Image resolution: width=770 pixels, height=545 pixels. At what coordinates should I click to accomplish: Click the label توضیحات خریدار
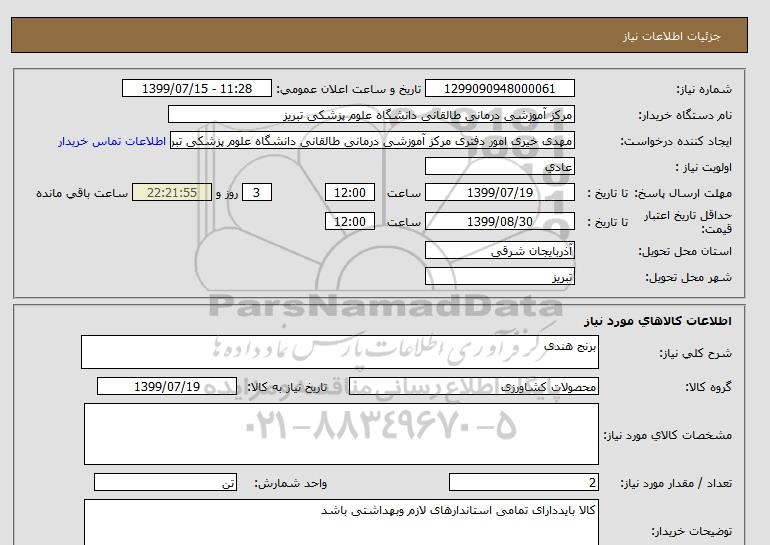(x=692, y=532)
